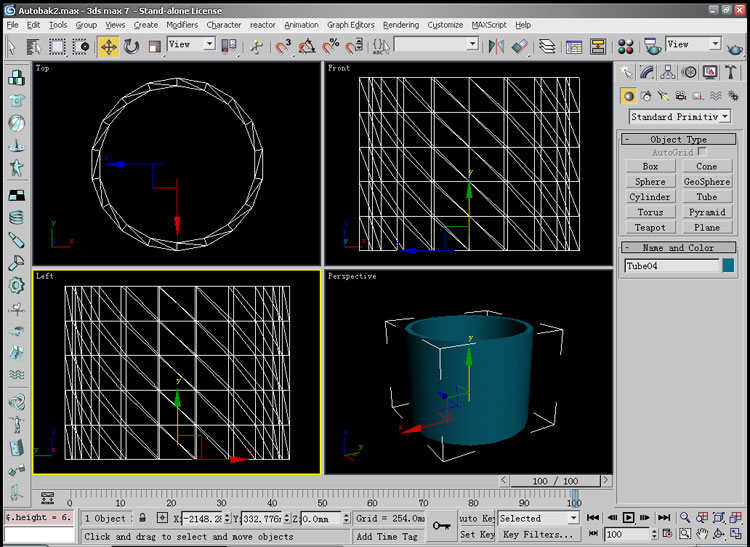Image resolution: width=750 pixels, height=547 pixels.
Task: Click the teal object color swatch
Action: pyautogui.click(x=730, y=266)
